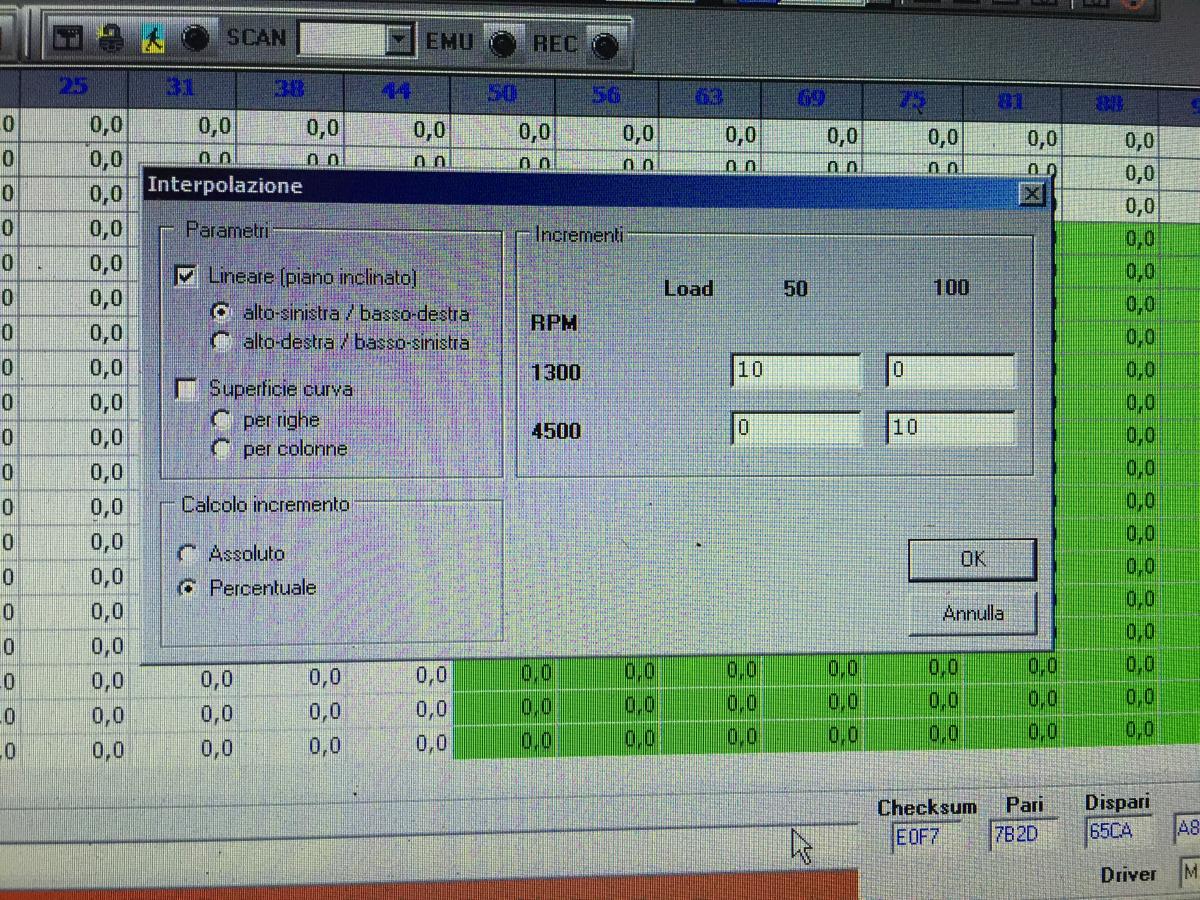
Task: Click the Load label in Incrementi
Action: [x=688, y=289]
